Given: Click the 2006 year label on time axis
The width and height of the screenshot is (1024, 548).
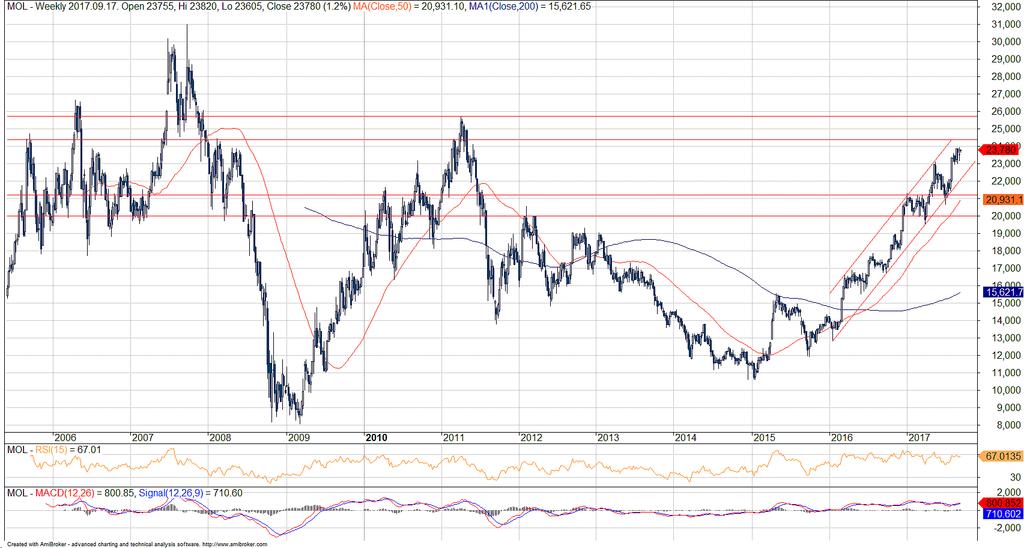Looking at the screenshot, I should tap(67, 437).
